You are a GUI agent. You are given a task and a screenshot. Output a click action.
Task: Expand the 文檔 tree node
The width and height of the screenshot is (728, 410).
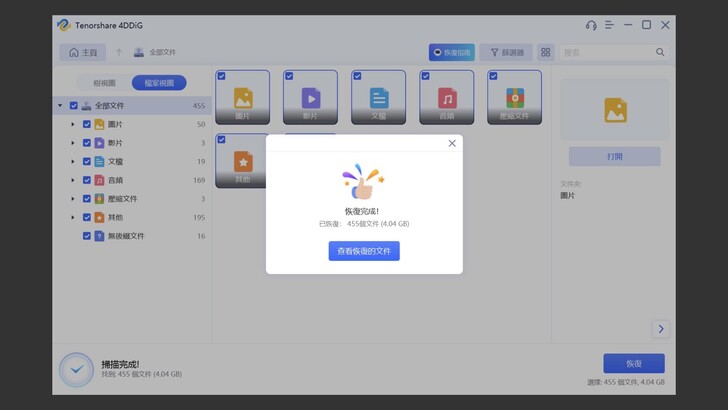(72, 162)
